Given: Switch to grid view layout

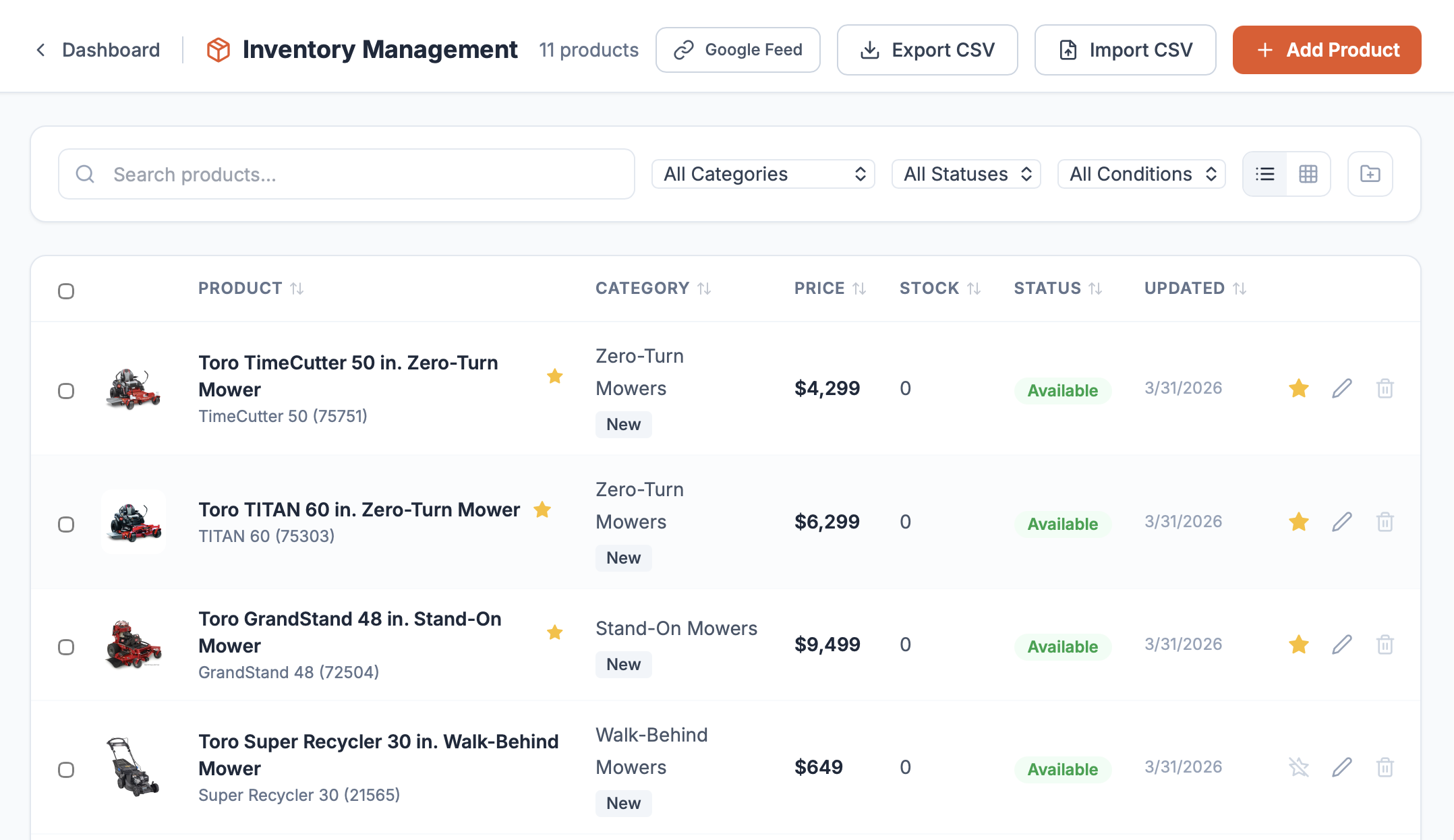Looking at the screenshot, I should tap(1308, 174).
